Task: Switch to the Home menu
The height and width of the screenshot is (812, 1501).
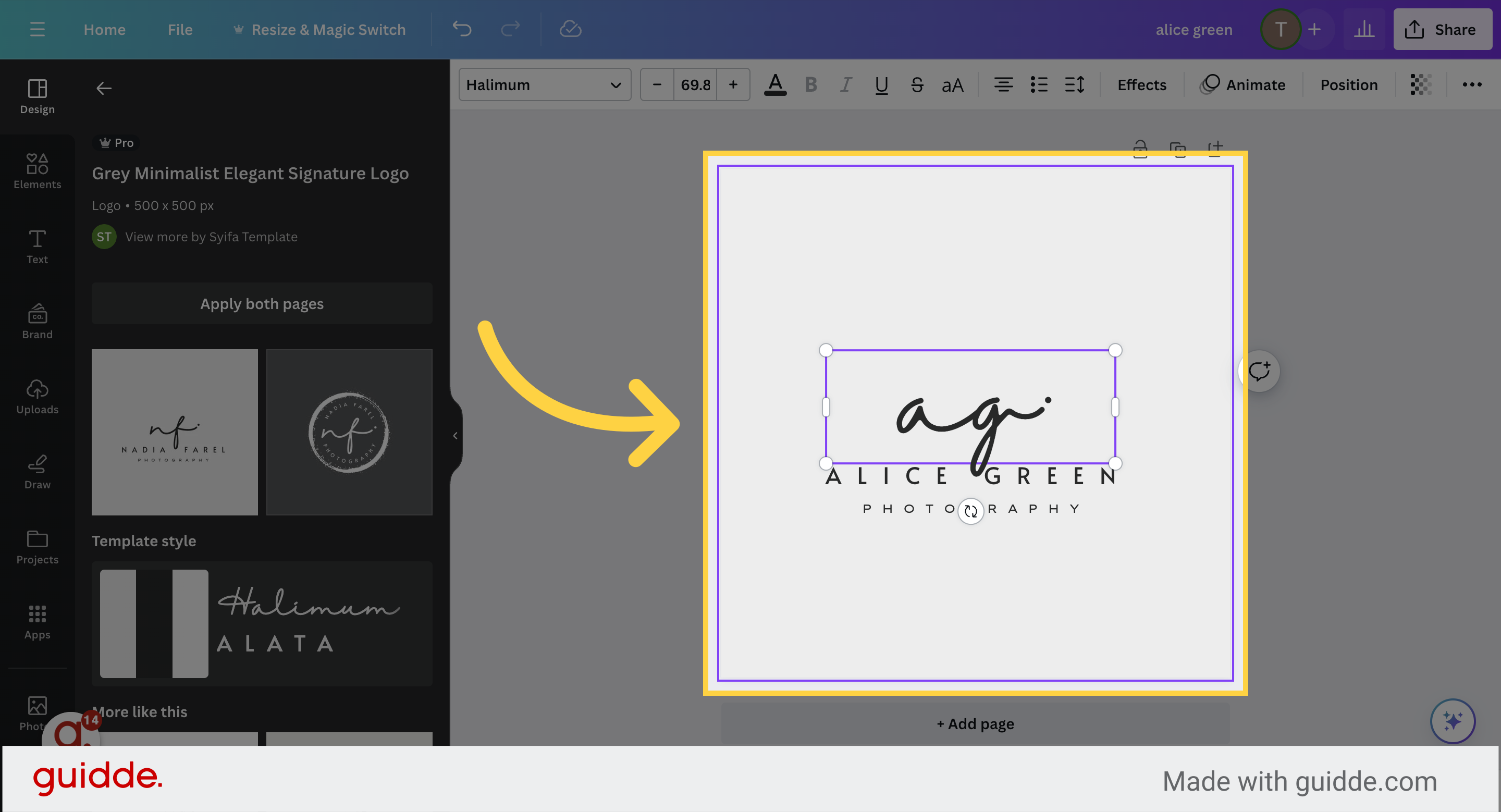Action: 104,29
